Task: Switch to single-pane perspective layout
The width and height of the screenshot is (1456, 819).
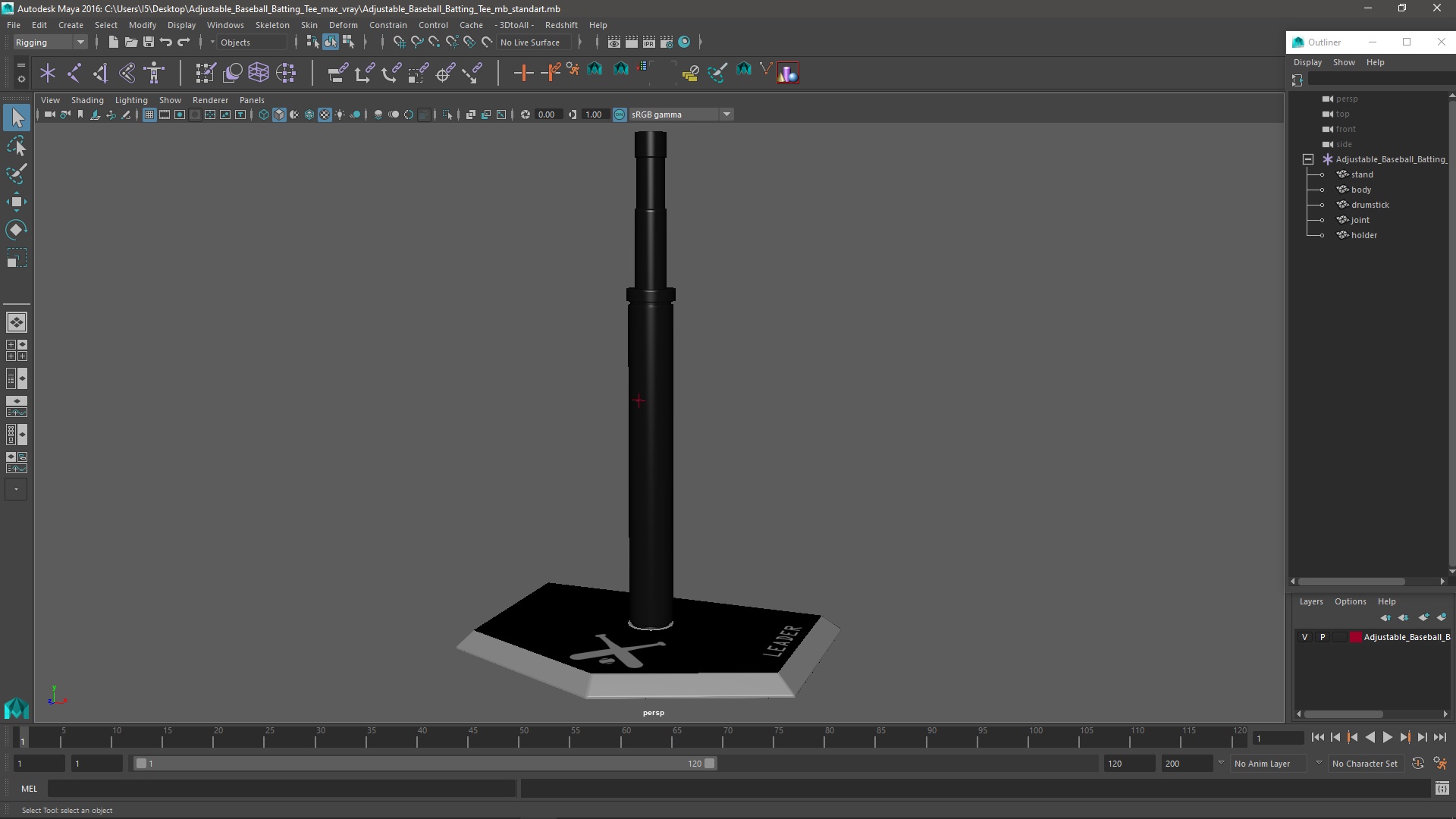Action: click(17, 322)
